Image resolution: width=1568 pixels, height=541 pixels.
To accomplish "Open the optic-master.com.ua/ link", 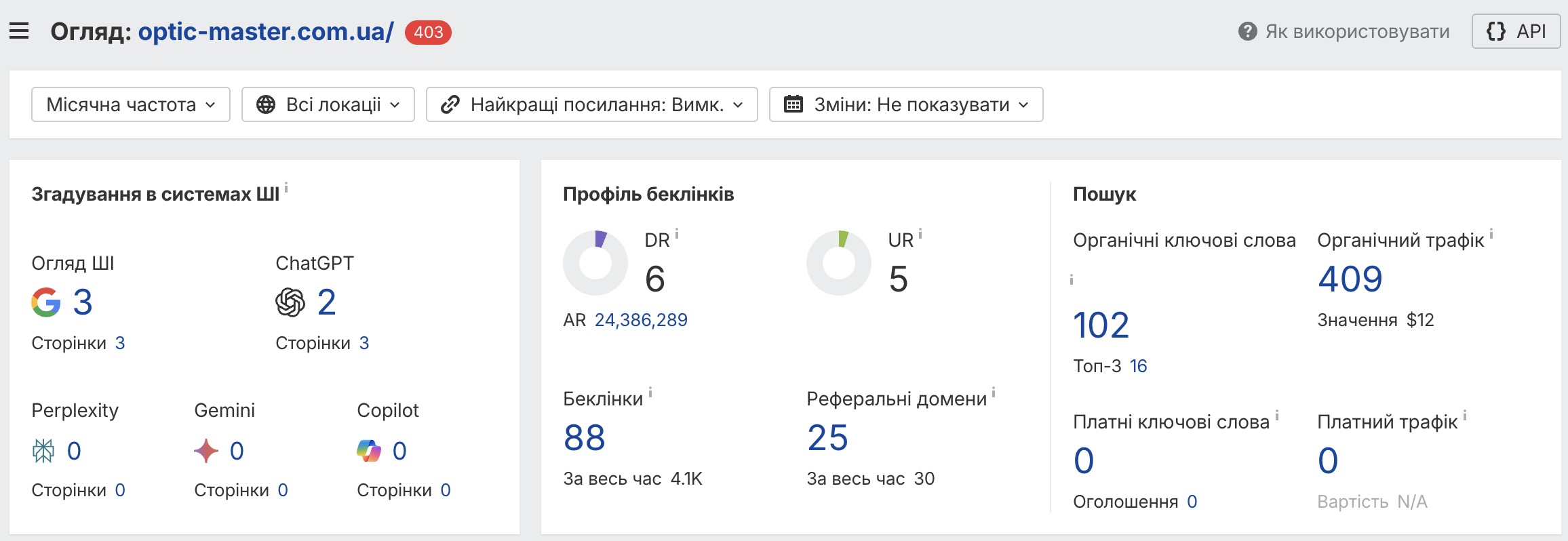I will click(266, 32).
